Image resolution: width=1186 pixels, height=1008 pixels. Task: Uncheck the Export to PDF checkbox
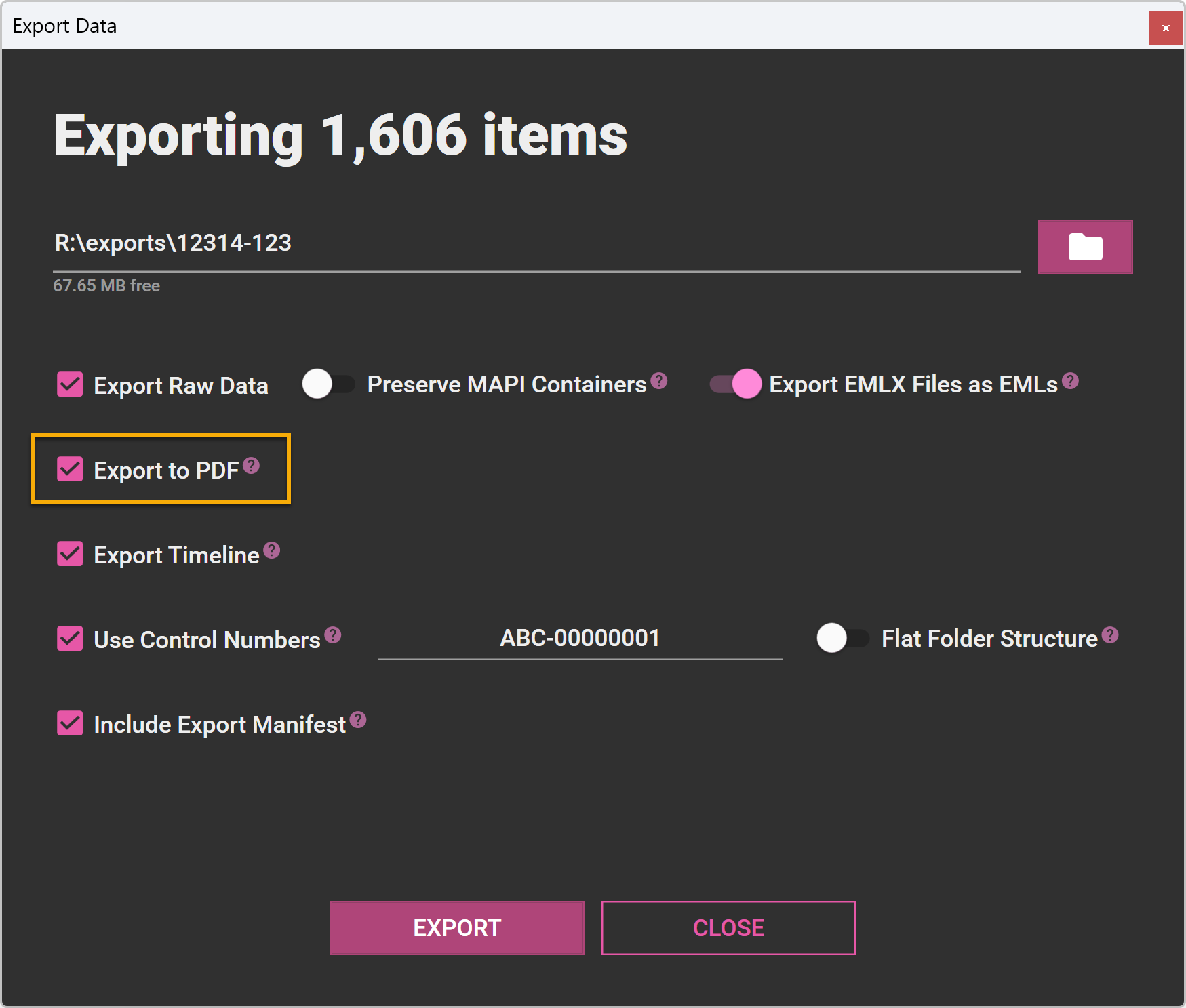70,469
